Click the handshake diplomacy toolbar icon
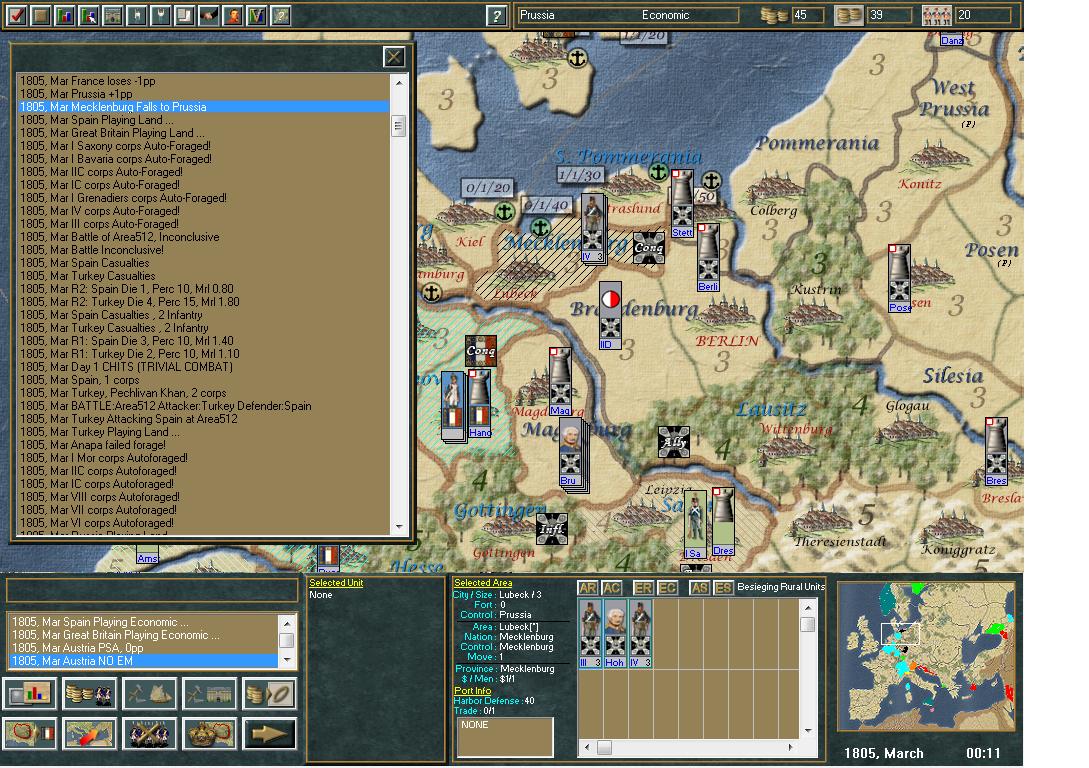This screenshot has height=768, width=1089. click(208, 15)
